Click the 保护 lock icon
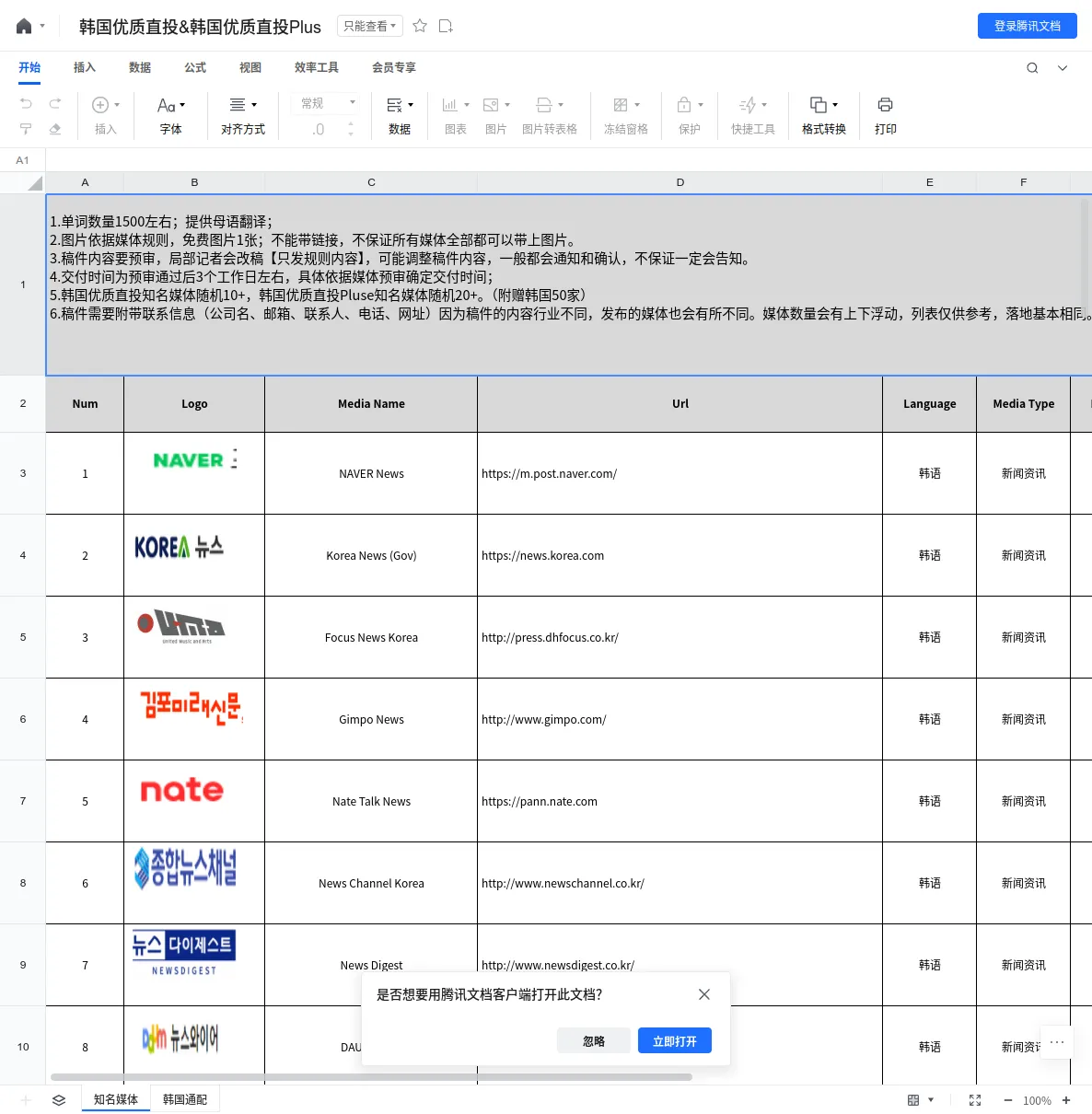1092x1114 pixels. [684, 105]
